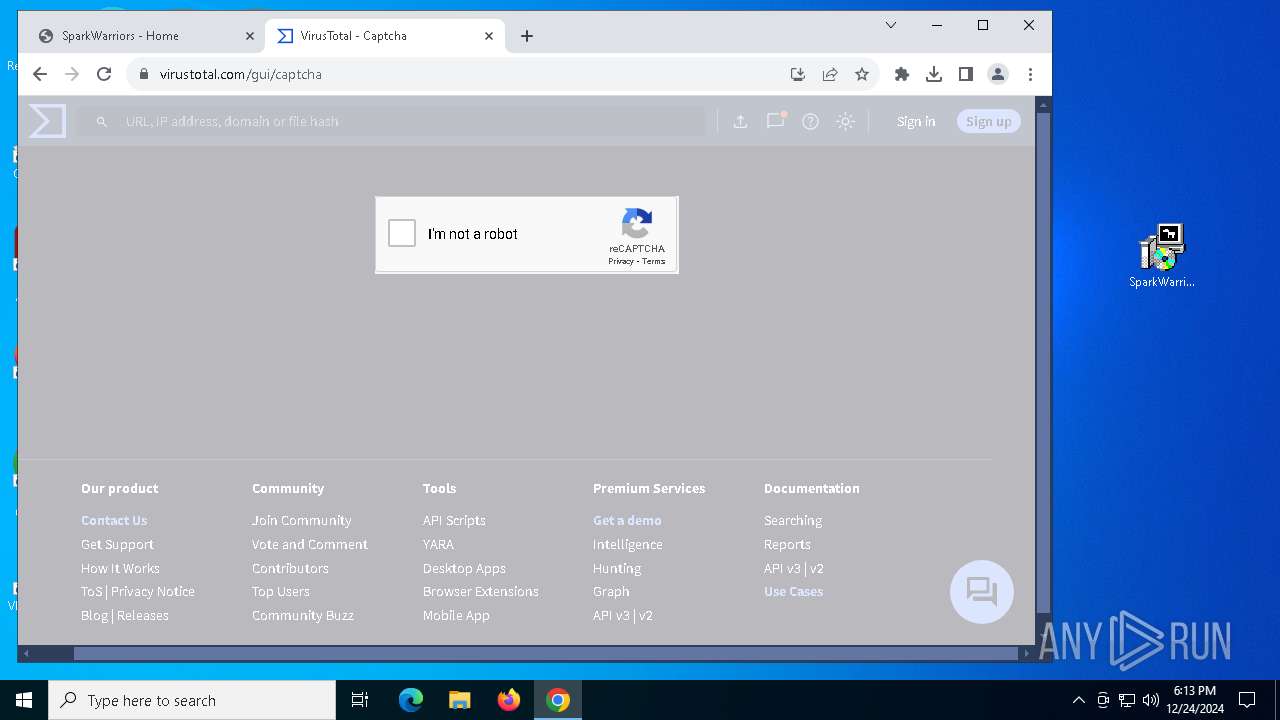
Task: Go back with the browser back arrow
Action: point(40,74)
